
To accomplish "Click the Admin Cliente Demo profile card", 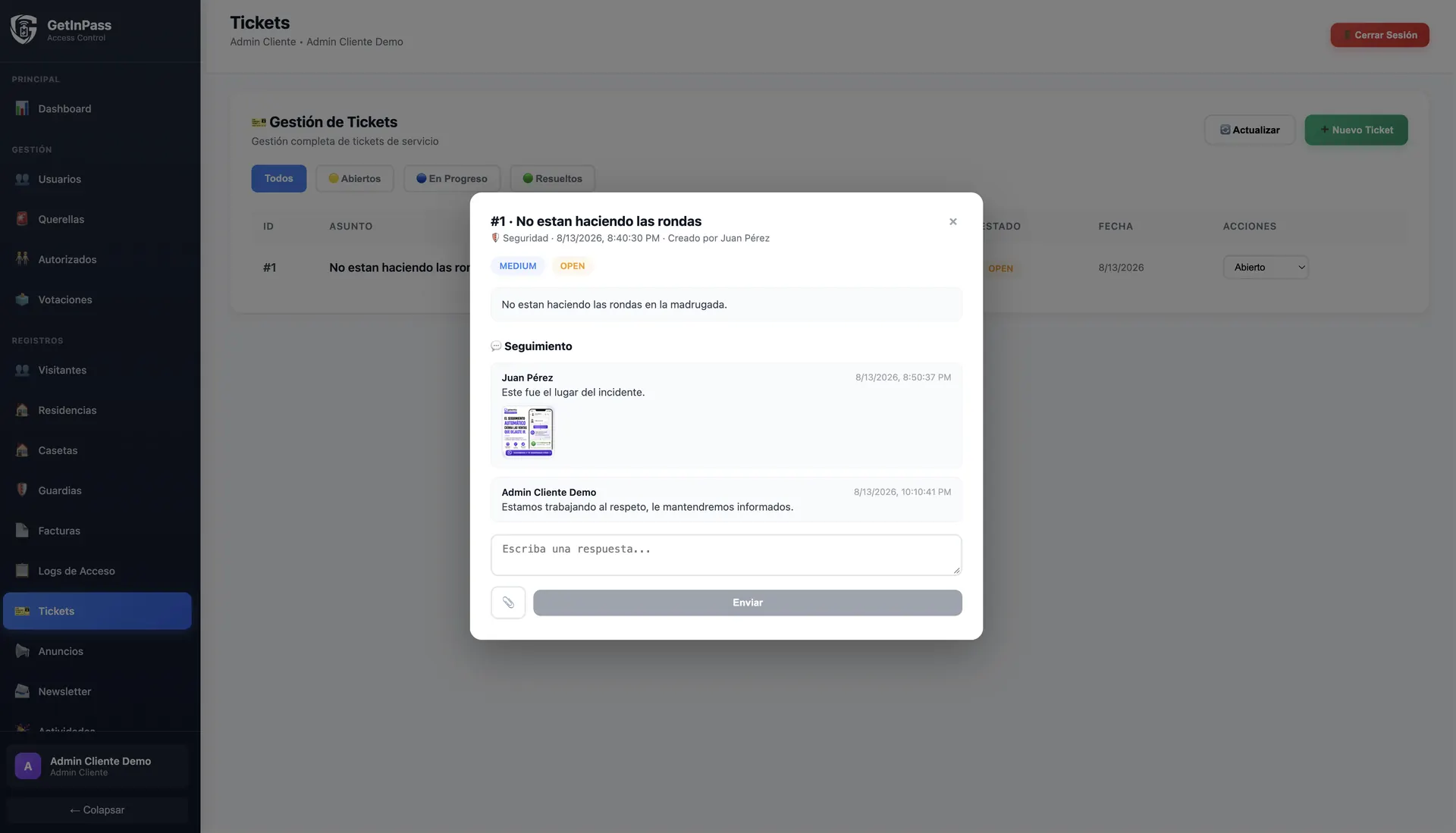I will 97,766.
